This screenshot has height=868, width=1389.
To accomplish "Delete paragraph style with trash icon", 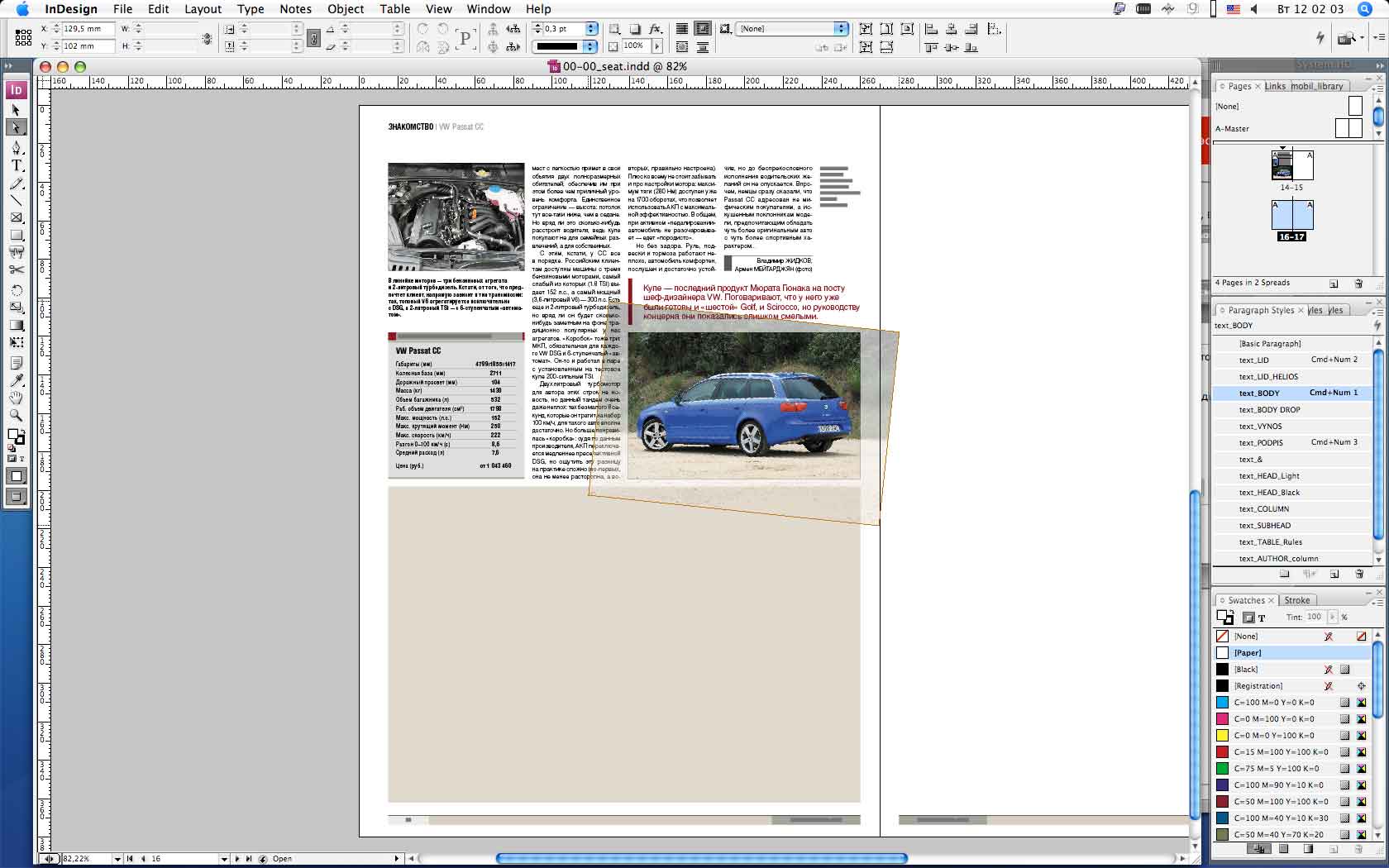I will tap(1359, 574).
